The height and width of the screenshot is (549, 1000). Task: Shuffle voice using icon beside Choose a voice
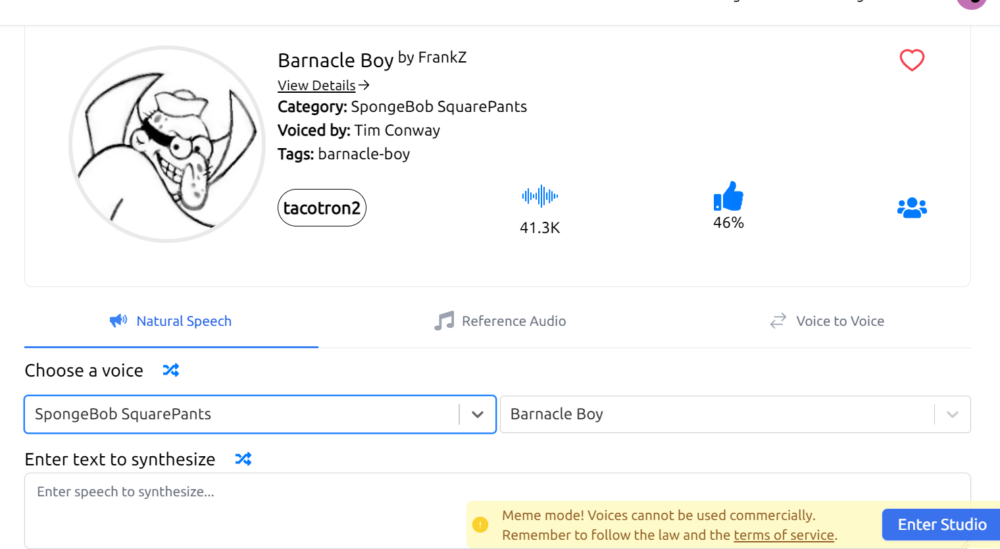click(x=171, y=370)
